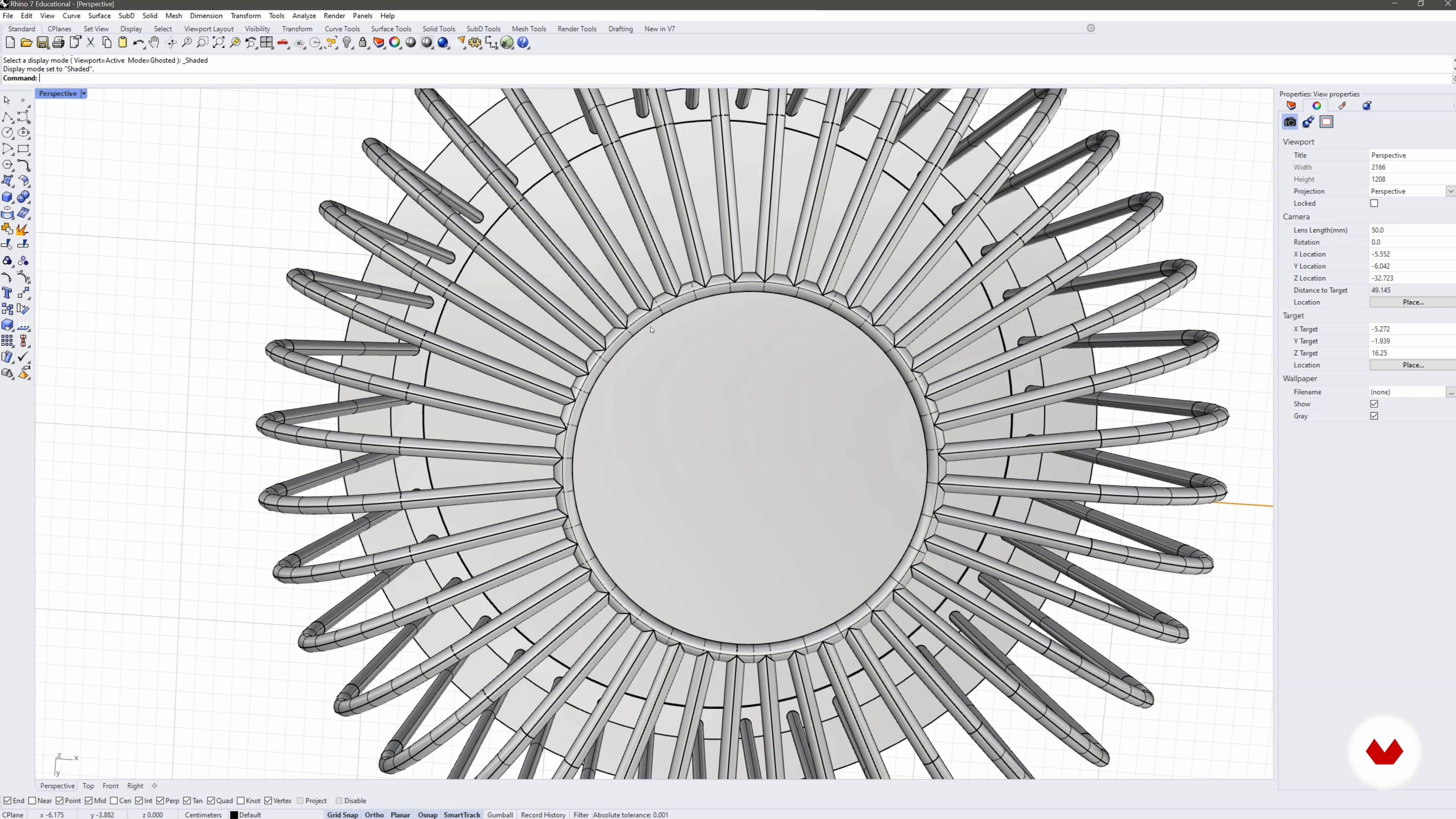This screenshot has width=1456, height=819.
Task: Select the Polyline tool in left sidebar
Action: click(7, 116)
